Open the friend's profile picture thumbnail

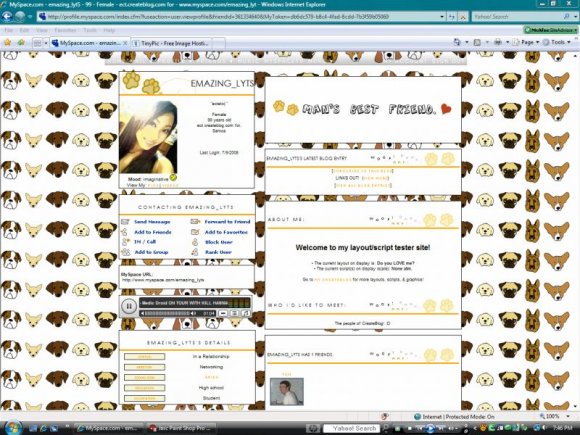coord(287,391)
